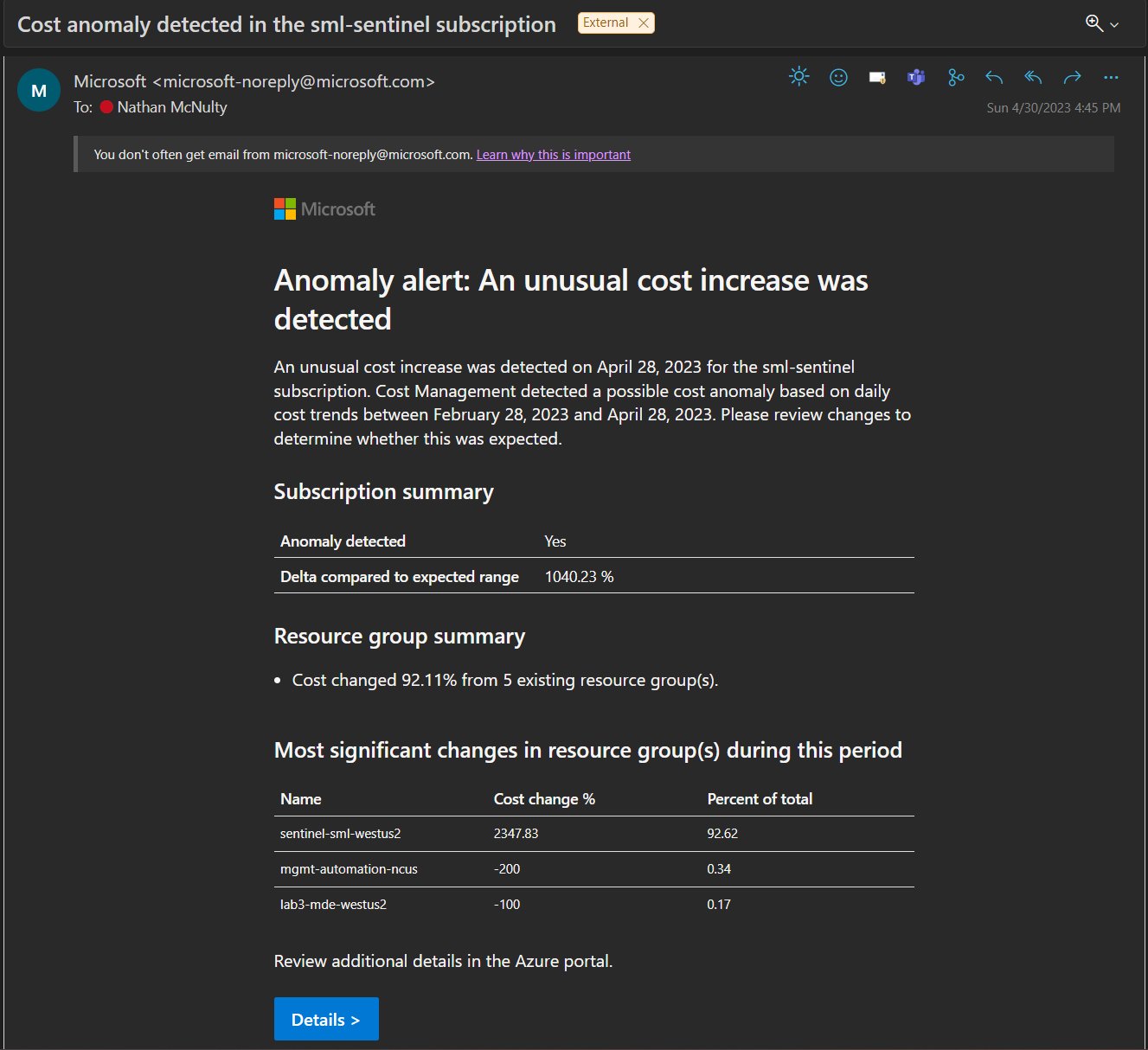Click the message card flag icon
This screenshot has height=1050, width=1148.
pyautogui.click(x=877, y=78)
